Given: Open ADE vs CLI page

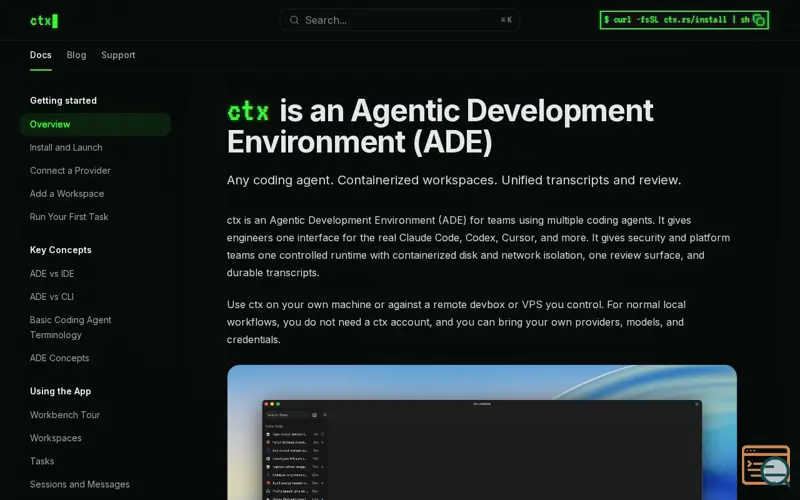Looking at the screenshot, I should [52, 297].
